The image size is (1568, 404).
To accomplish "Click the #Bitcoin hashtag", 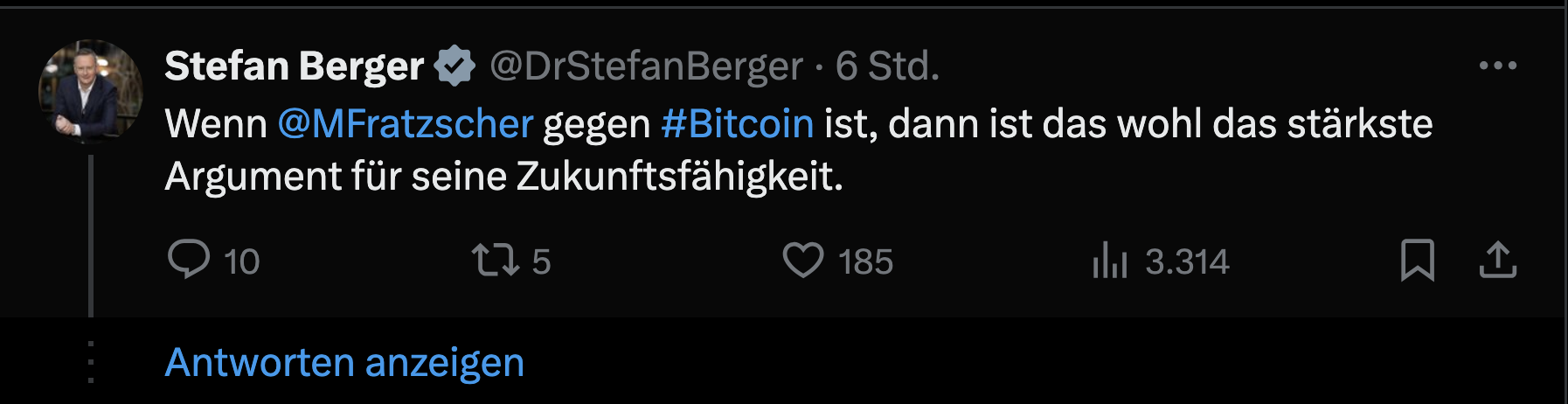I will click(738, 123).
